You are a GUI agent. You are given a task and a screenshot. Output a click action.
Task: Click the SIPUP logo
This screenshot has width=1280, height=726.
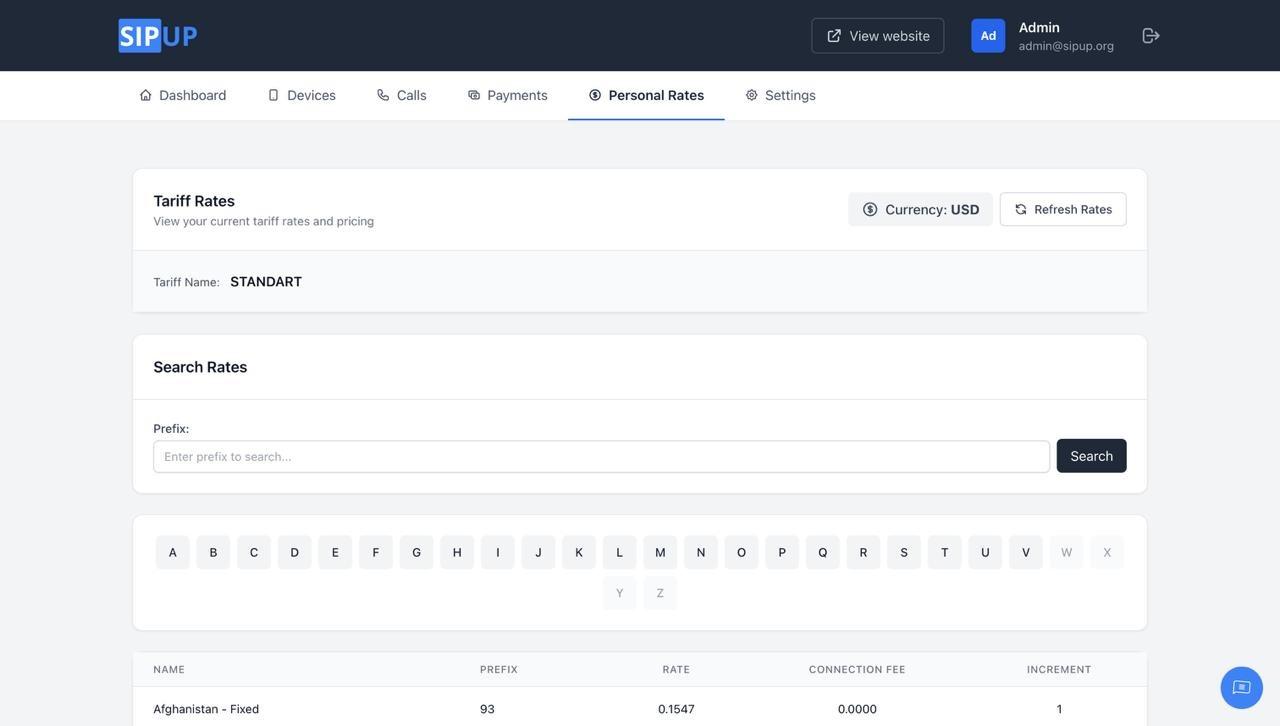click(158, 36)
